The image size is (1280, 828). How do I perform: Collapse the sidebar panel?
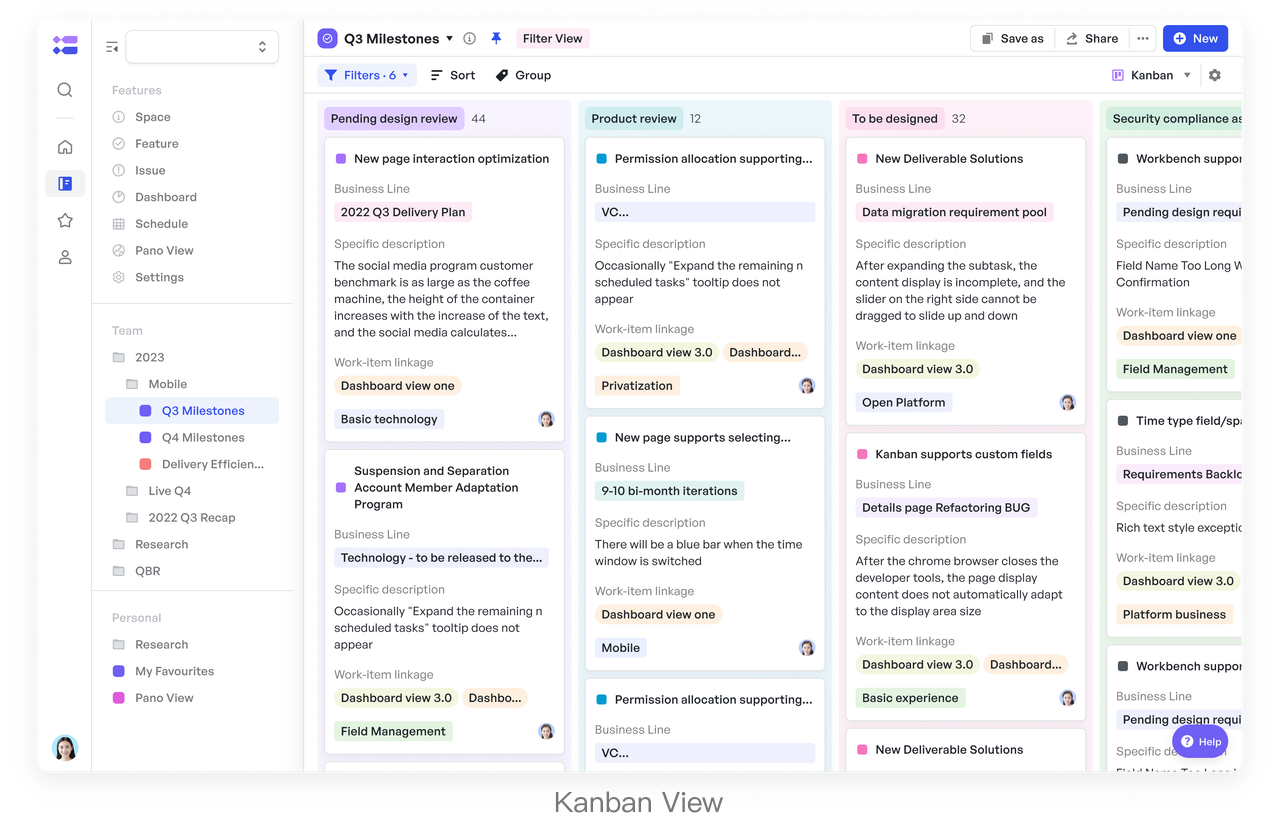[x=111, y=46]
